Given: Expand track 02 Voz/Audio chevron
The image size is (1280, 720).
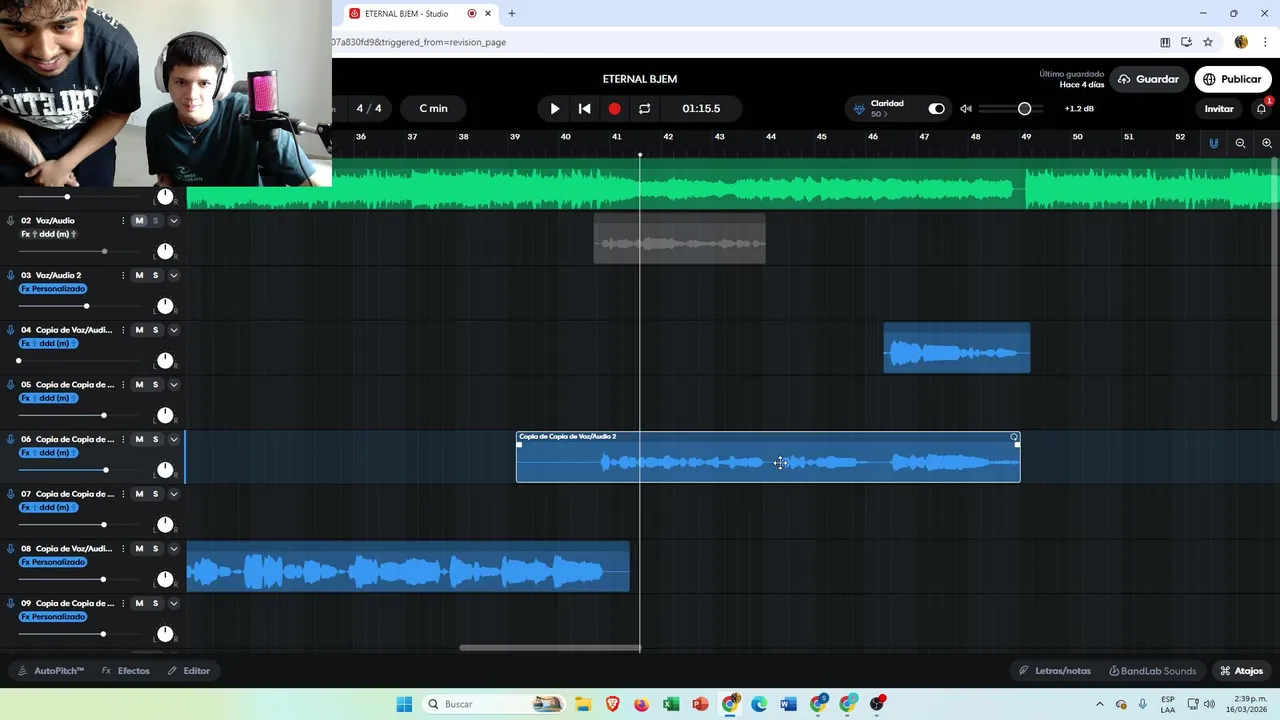Looking at the screenshot, I should 173,220.
